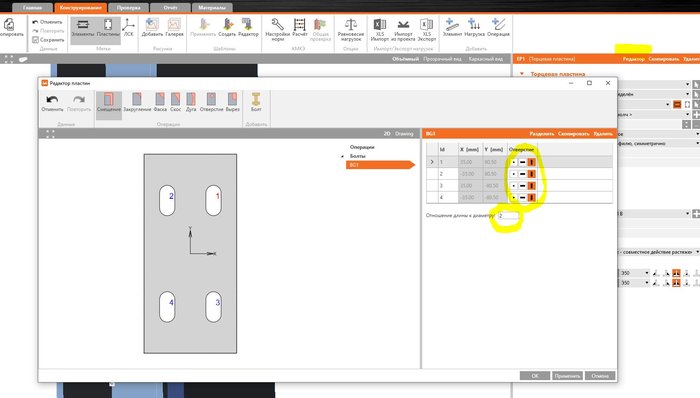Select the Фаска chamfer operation
This screenshot has width=700, height=398.
(x=160, y=102)
